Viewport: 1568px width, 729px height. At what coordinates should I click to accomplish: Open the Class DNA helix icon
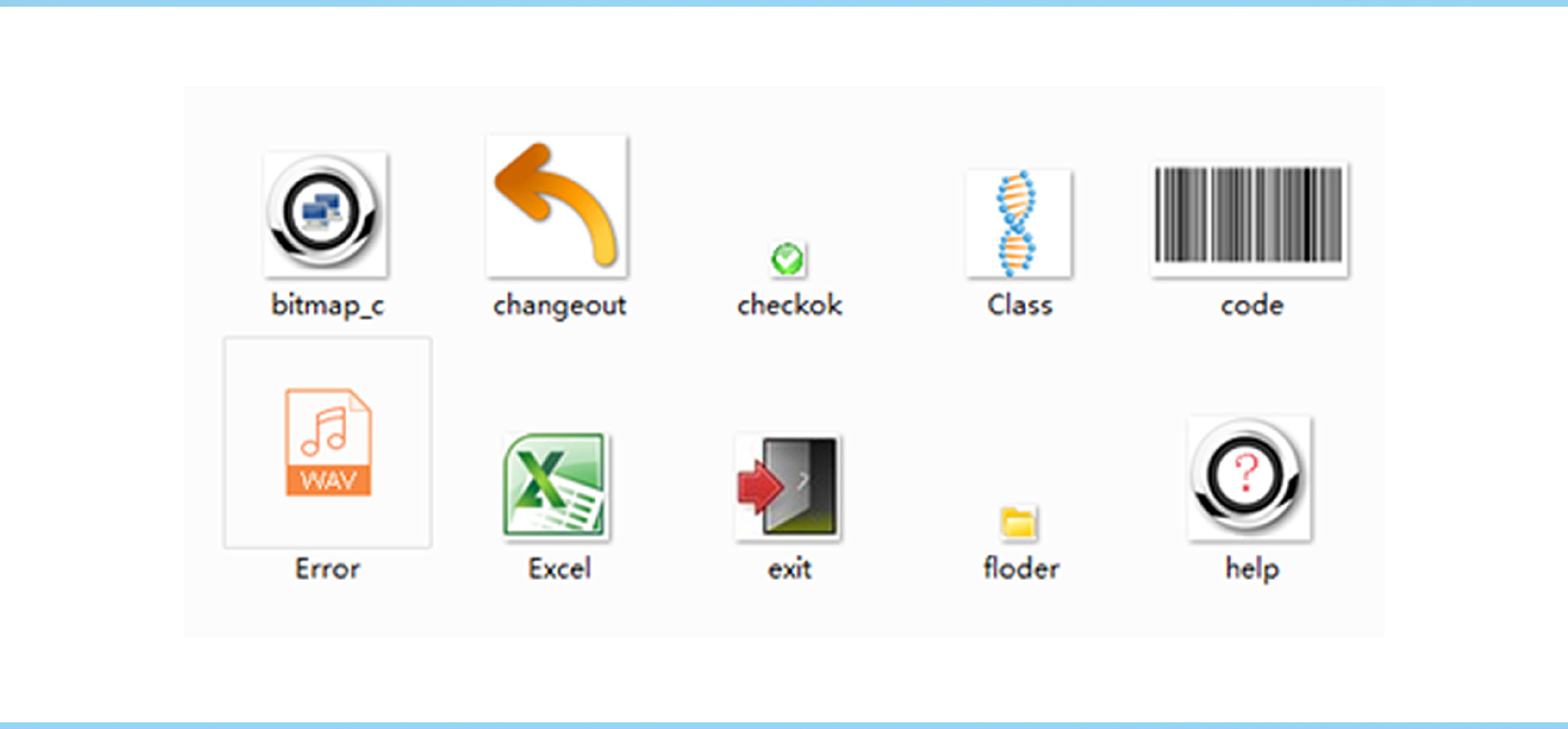tap(1018, 223)
